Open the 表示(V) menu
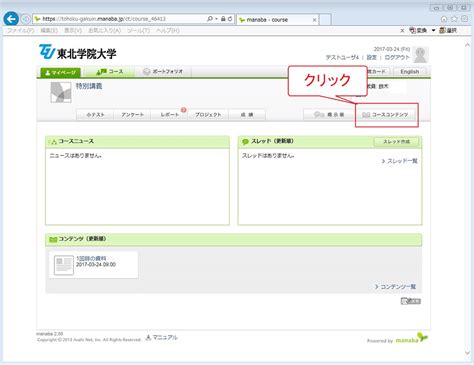The height and width of the screenshot is (365, 474). click(x=73, y=30)
